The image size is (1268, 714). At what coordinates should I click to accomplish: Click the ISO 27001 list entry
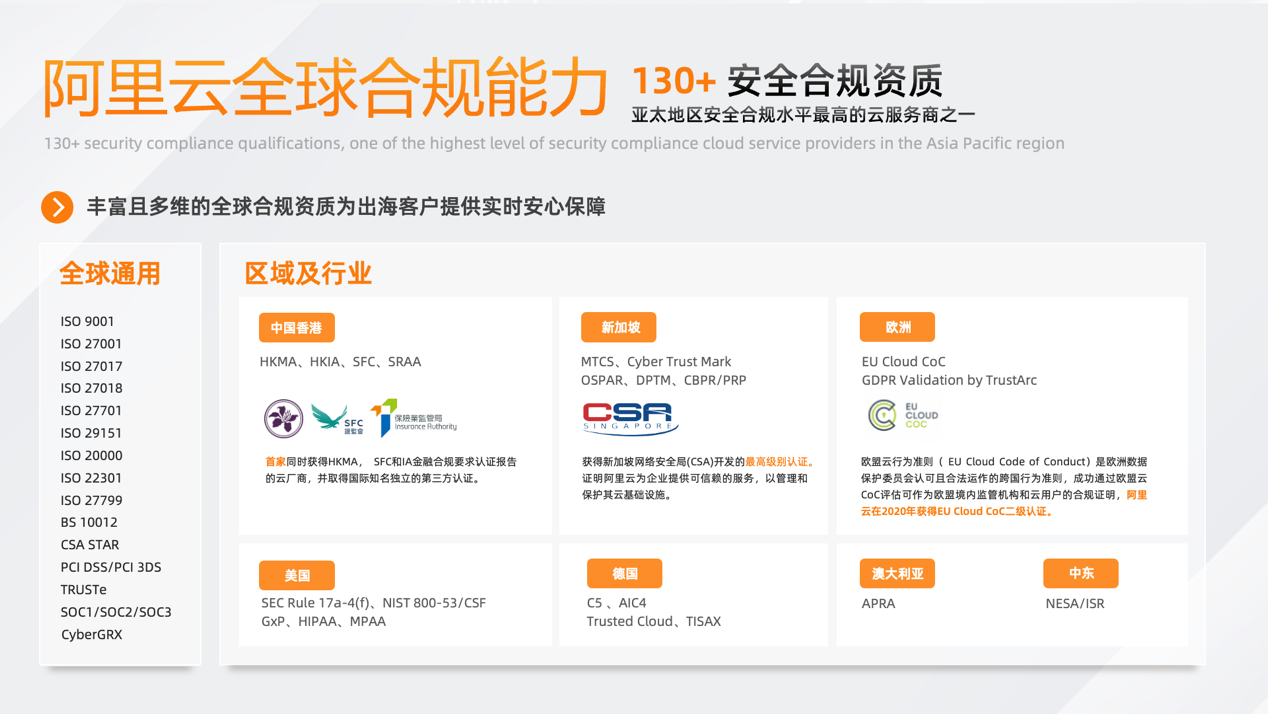click(90, 343)
